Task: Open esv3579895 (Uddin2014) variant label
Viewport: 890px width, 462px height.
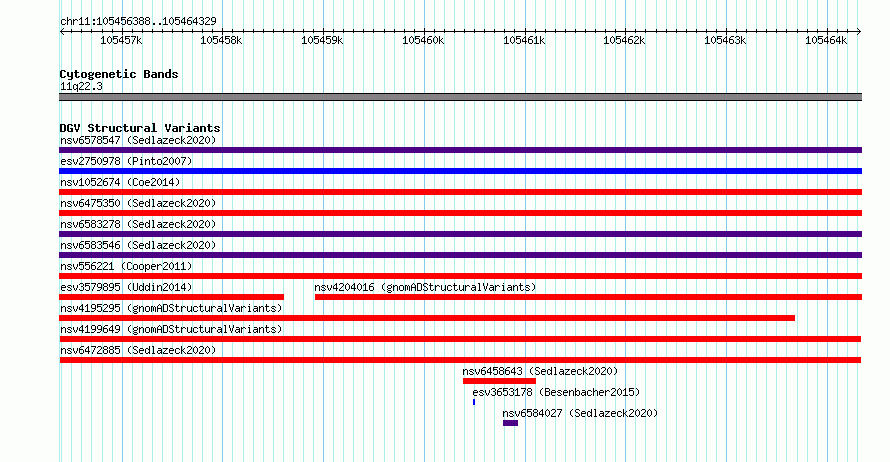Action: pyautogui.click(x=126, y=287)
